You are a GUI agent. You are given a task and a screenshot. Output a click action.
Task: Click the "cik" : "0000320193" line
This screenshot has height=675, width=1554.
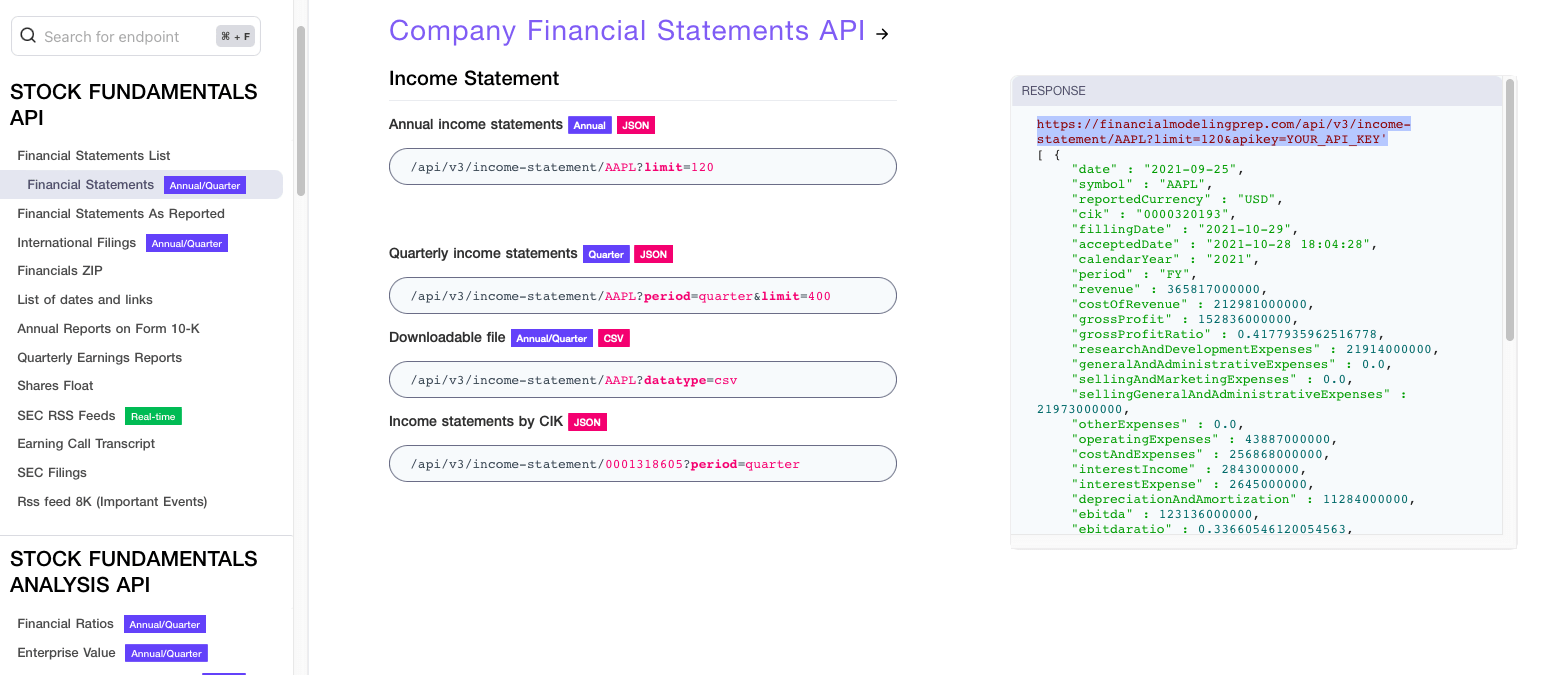click(x=1155, y=214)
